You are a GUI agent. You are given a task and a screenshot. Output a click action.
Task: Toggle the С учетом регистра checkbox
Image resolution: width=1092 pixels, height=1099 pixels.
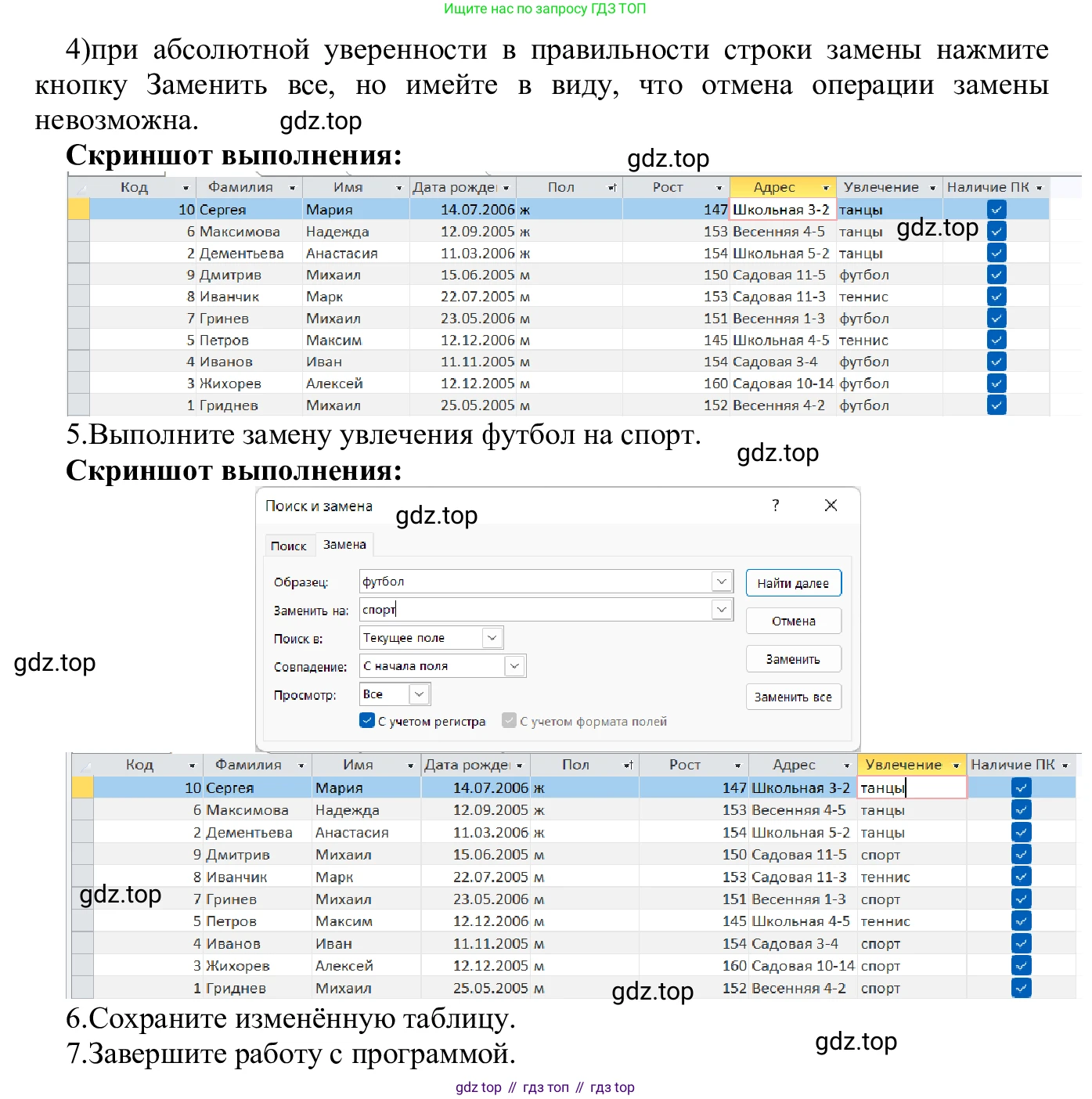tap(366, 720)
